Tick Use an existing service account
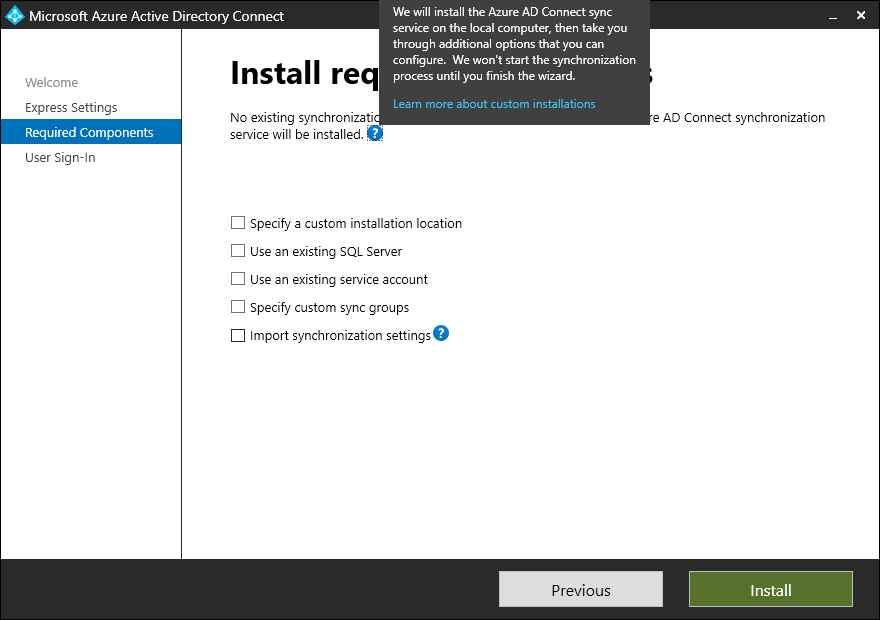This screenshot has height=620, width=880. tap(238, 279)
